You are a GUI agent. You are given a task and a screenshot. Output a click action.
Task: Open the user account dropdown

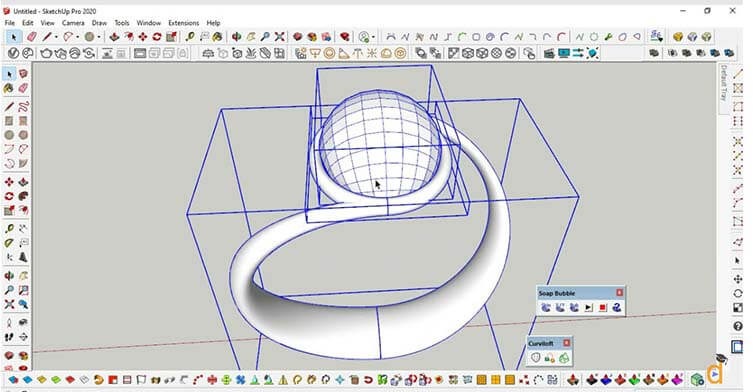pos(373,37)
